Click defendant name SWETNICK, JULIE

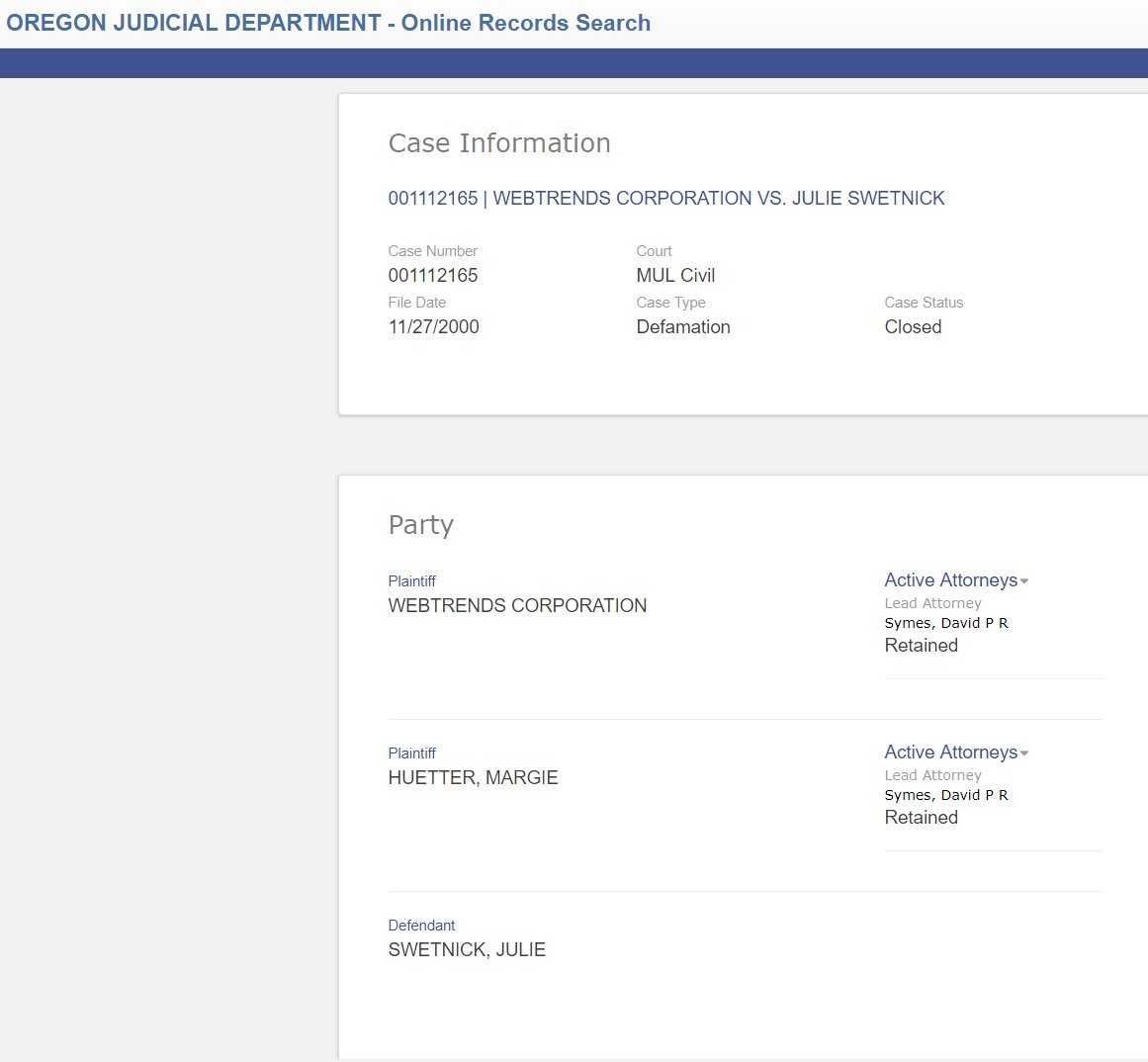click(467, 949)
